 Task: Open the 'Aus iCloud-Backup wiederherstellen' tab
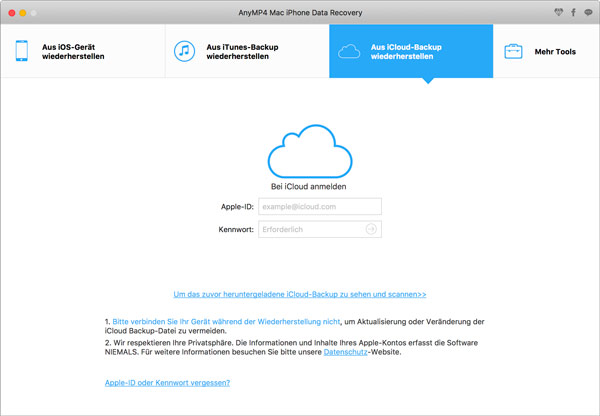(410, 52)
